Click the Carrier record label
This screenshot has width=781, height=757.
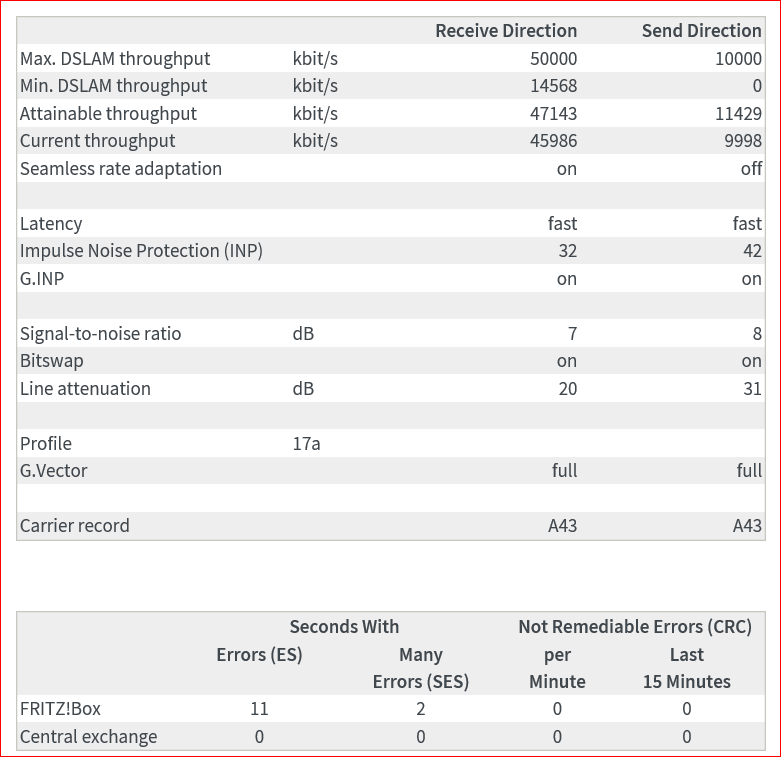[75, 526]
